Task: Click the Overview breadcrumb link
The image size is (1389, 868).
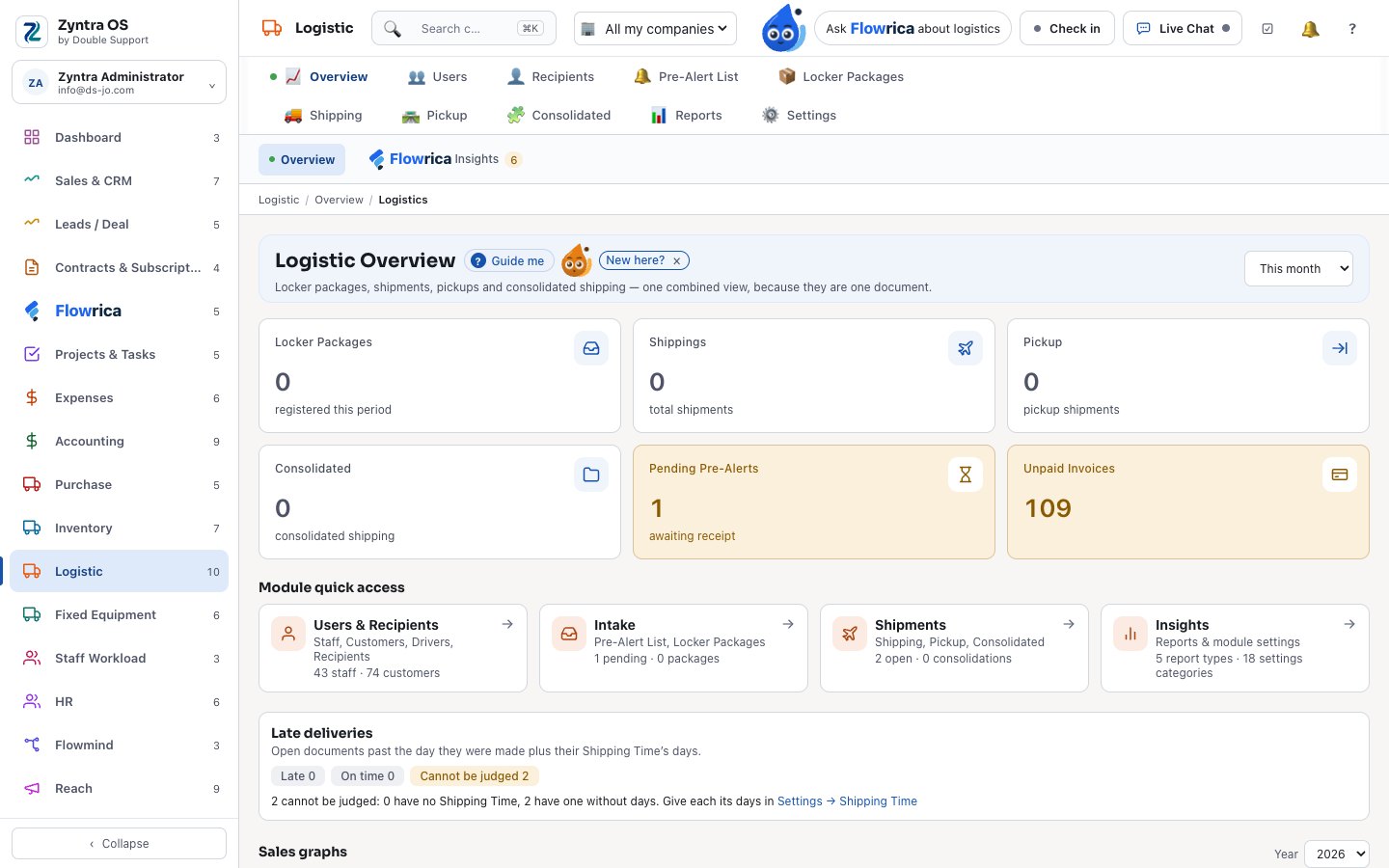Action: coord(339,200)
